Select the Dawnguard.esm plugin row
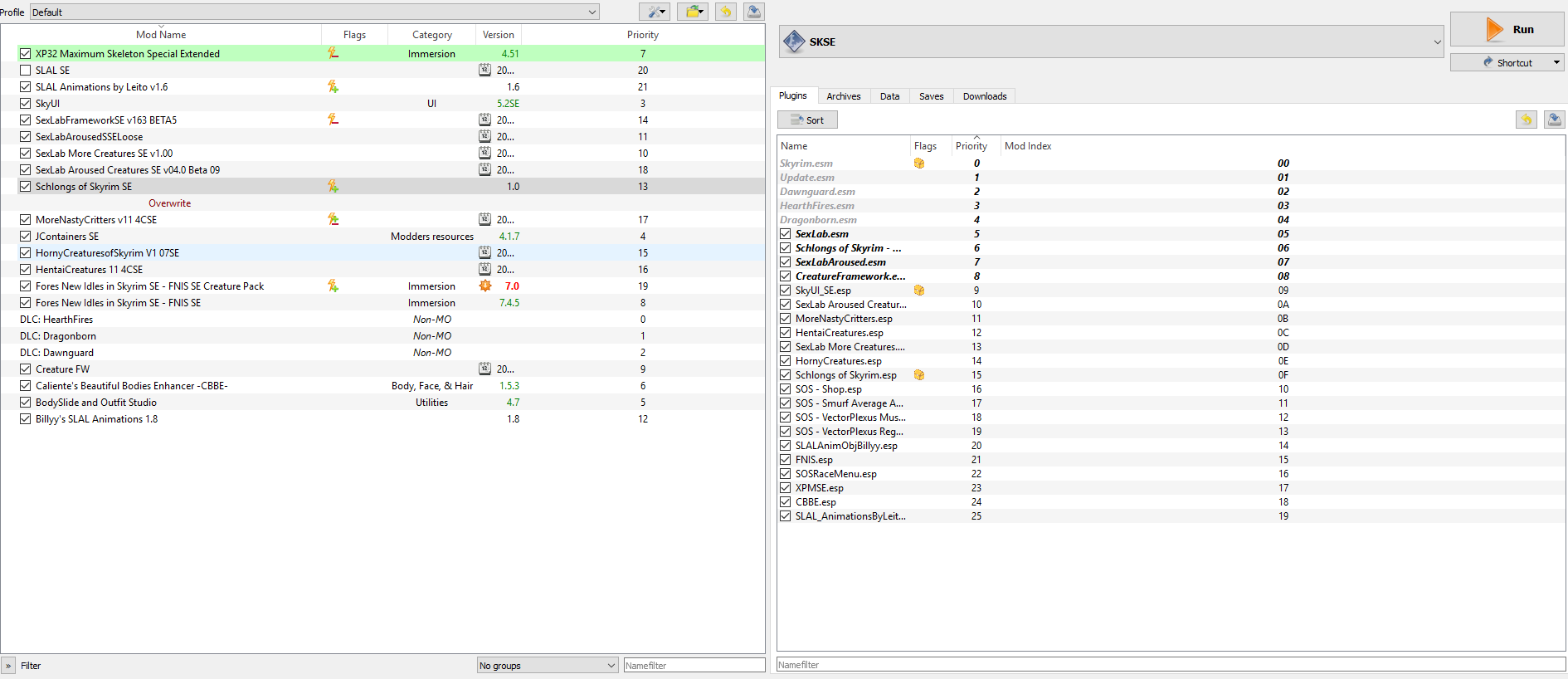This screenshot has width=1568, height=679. 1171,192
